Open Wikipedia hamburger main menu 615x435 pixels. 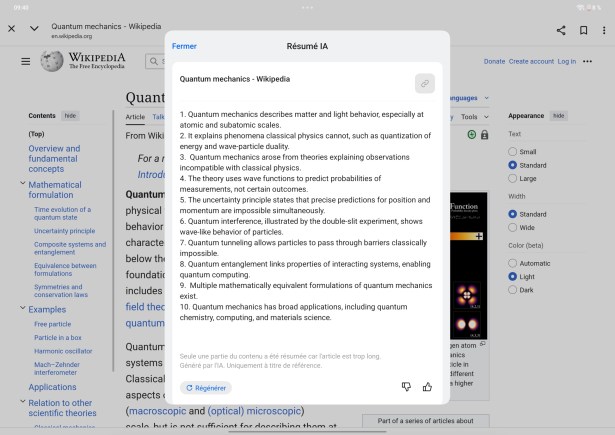click(25, 62)
